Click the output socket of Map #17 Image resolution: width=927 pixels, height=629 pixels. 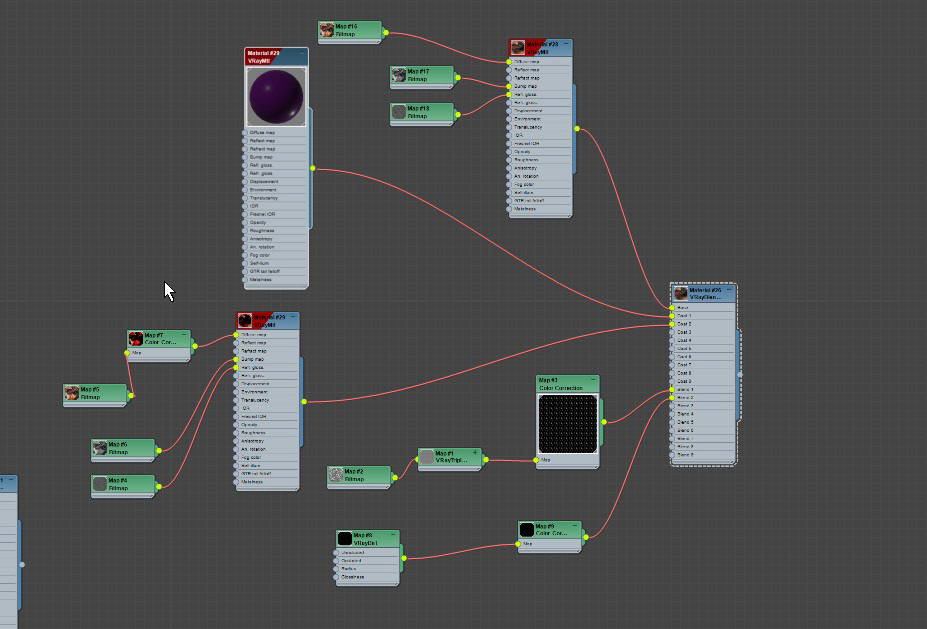click(x=458, y=77)
